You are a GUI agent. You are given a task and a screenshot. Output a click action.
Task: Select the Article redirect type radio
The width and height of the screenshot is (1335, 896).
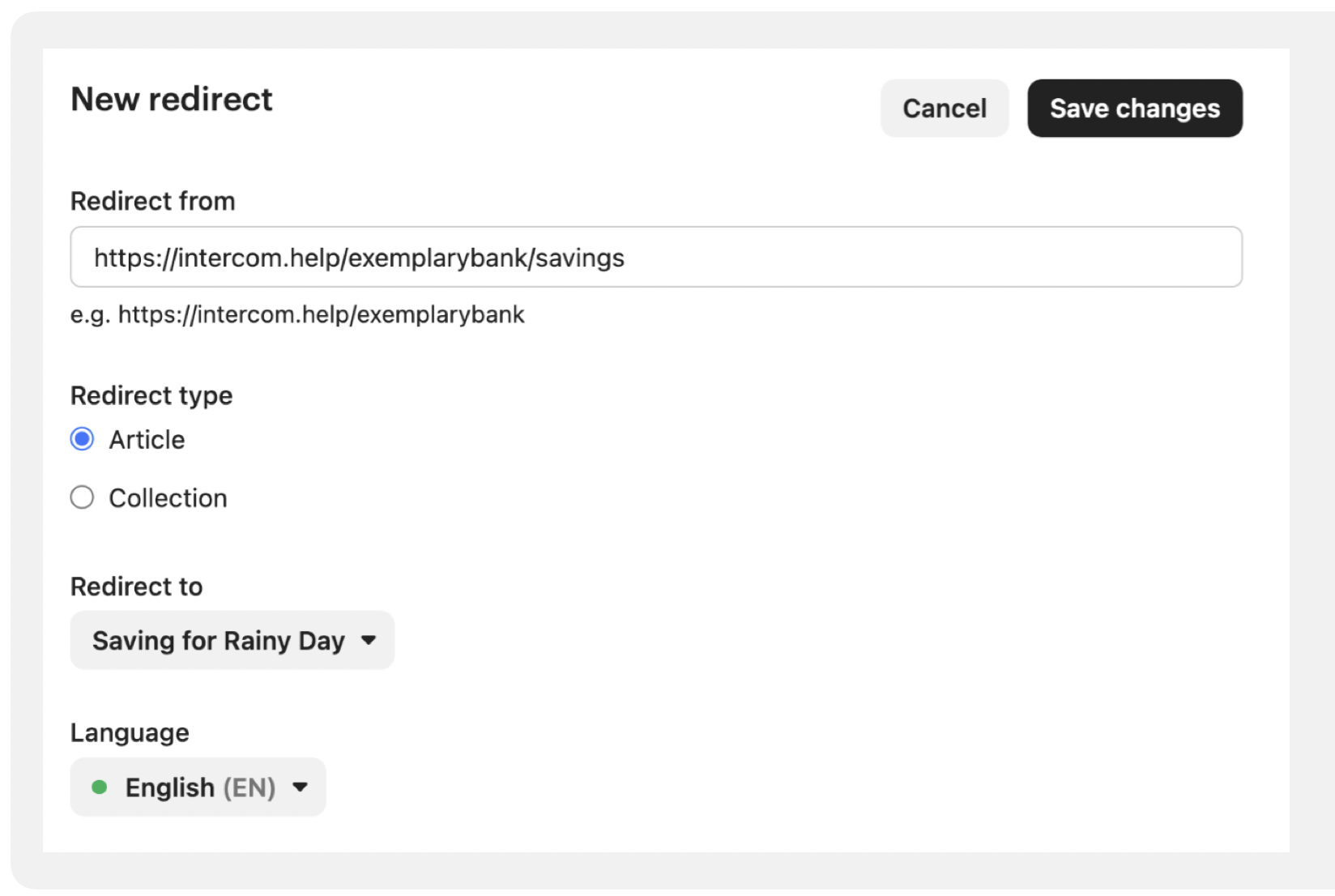pyautogui.click(x=82, y=439)
